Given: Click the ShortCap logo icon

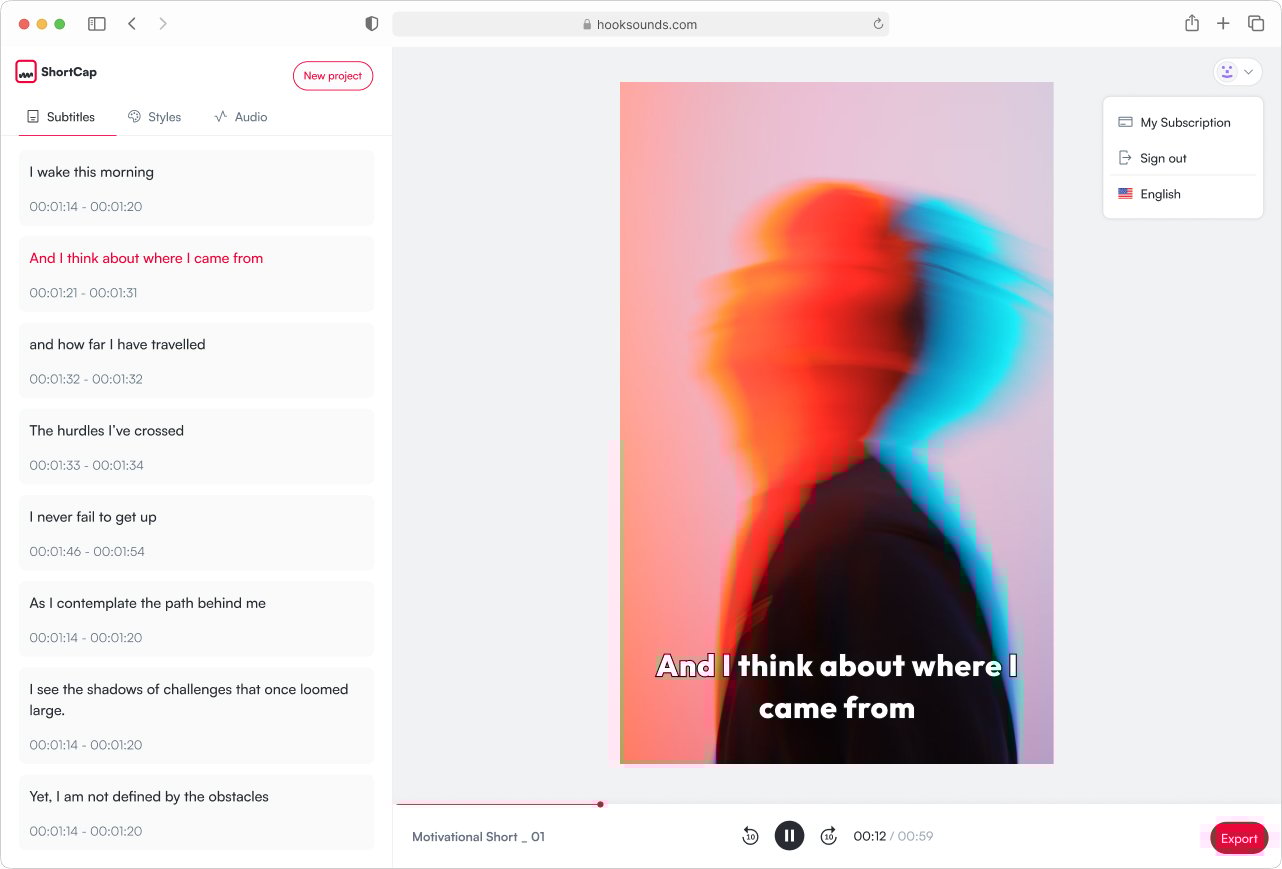Looking at the screenshot, I should click(x=26, y=72).
